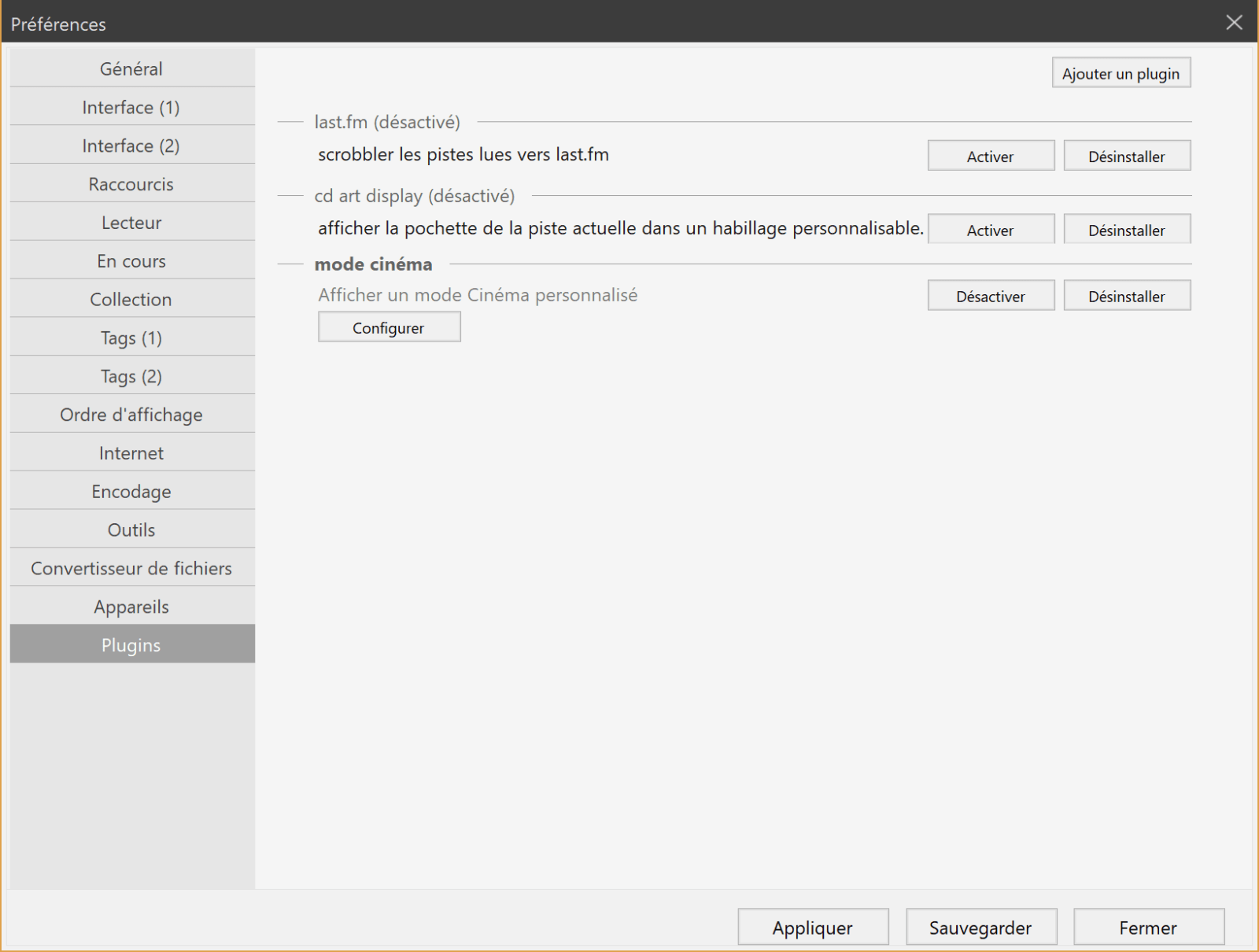Open the Tags (2) section

(x=131, y=375)
